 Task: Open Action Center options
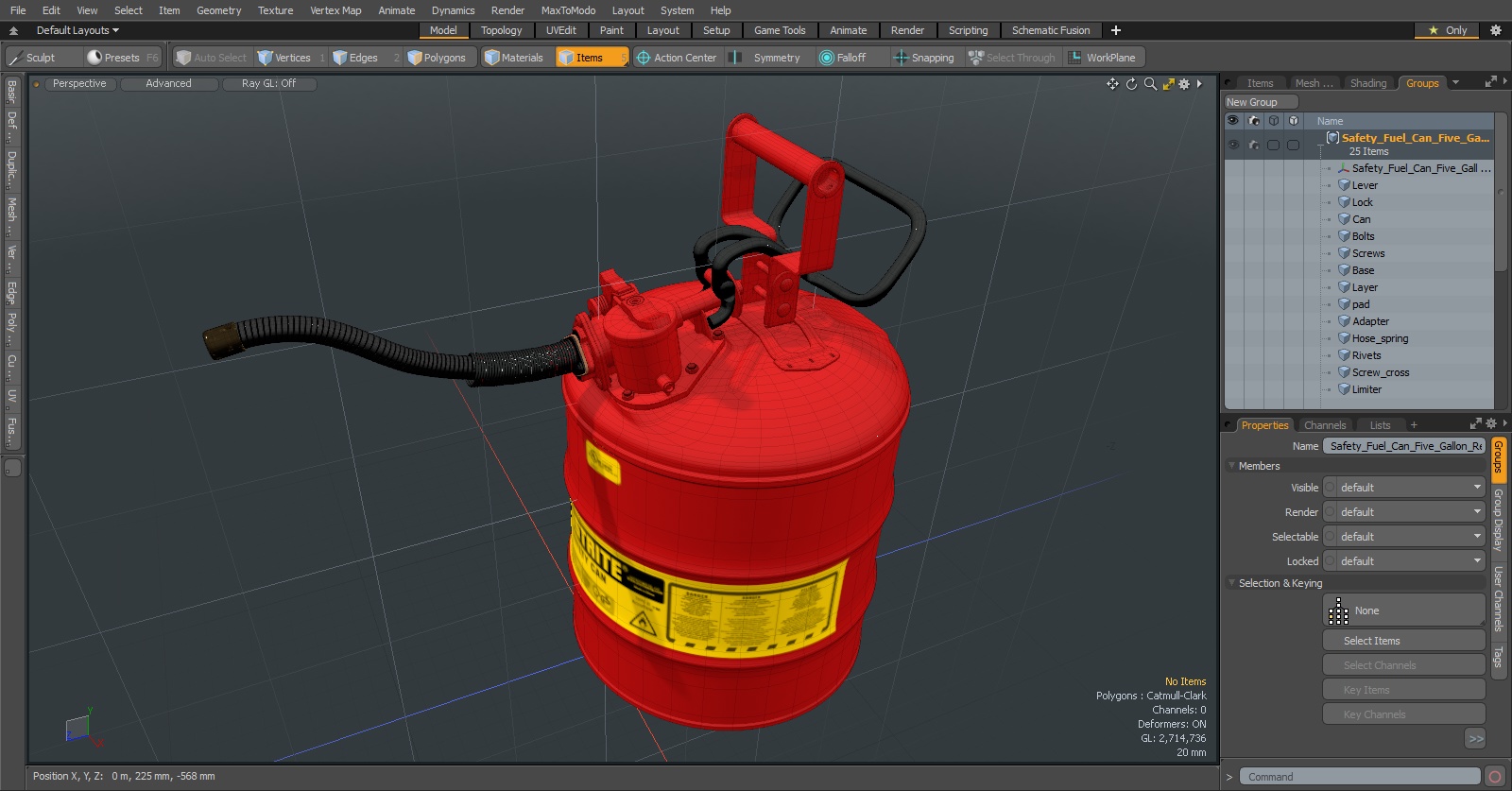tap(678, 58)
